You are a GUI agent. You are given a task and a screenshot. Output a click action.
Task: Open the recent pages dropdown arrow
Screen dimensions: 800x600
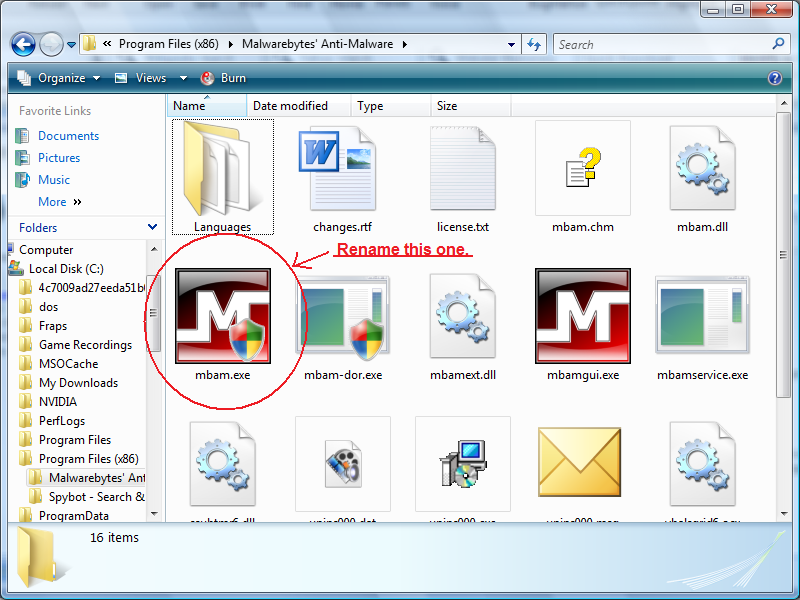pos(71,45)
